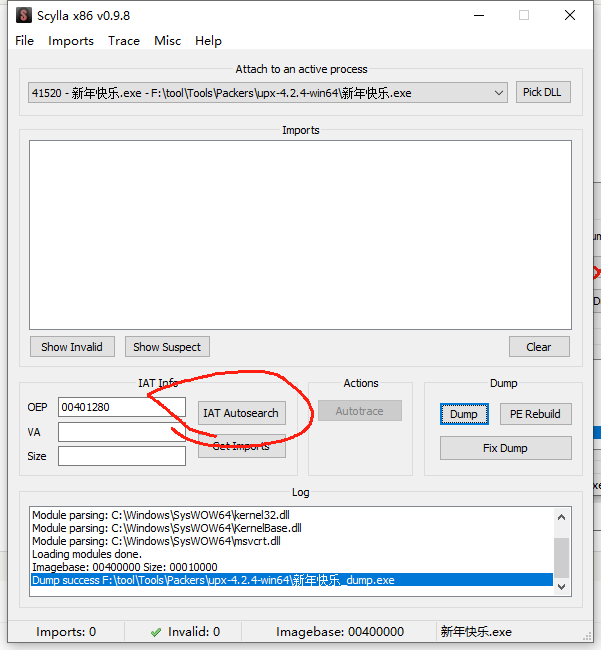
Task: Click the Pick DLL button
Action: tap(543, 92)
